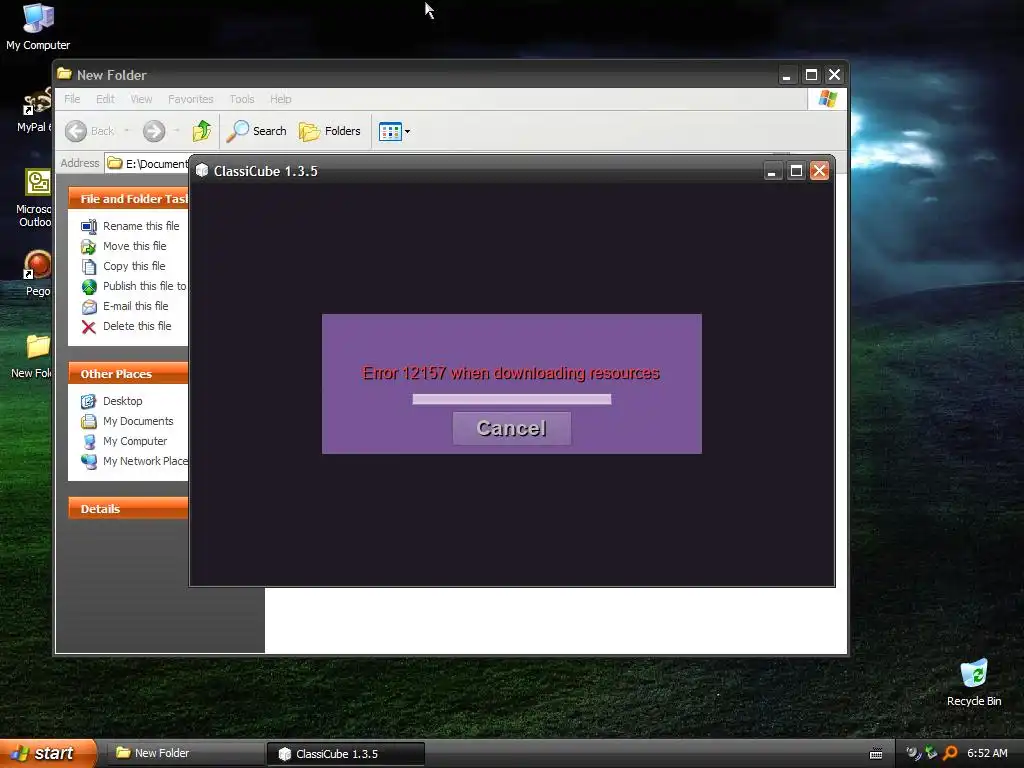Viewport: 1024px width, 768px height.
Task: Click the copy file icon
Action: 89,267
